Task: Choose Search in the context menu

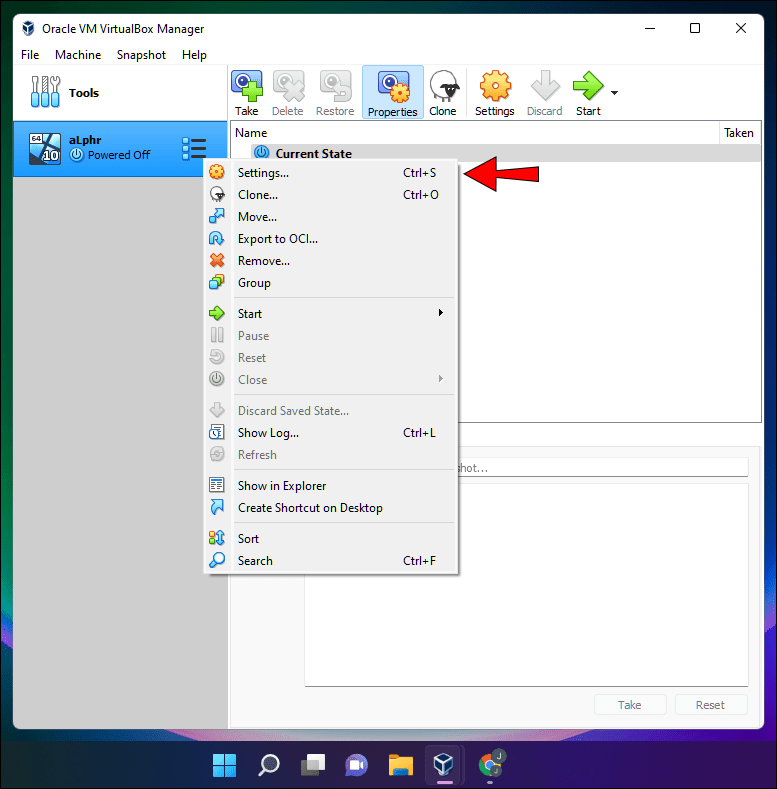Action: 331,561
